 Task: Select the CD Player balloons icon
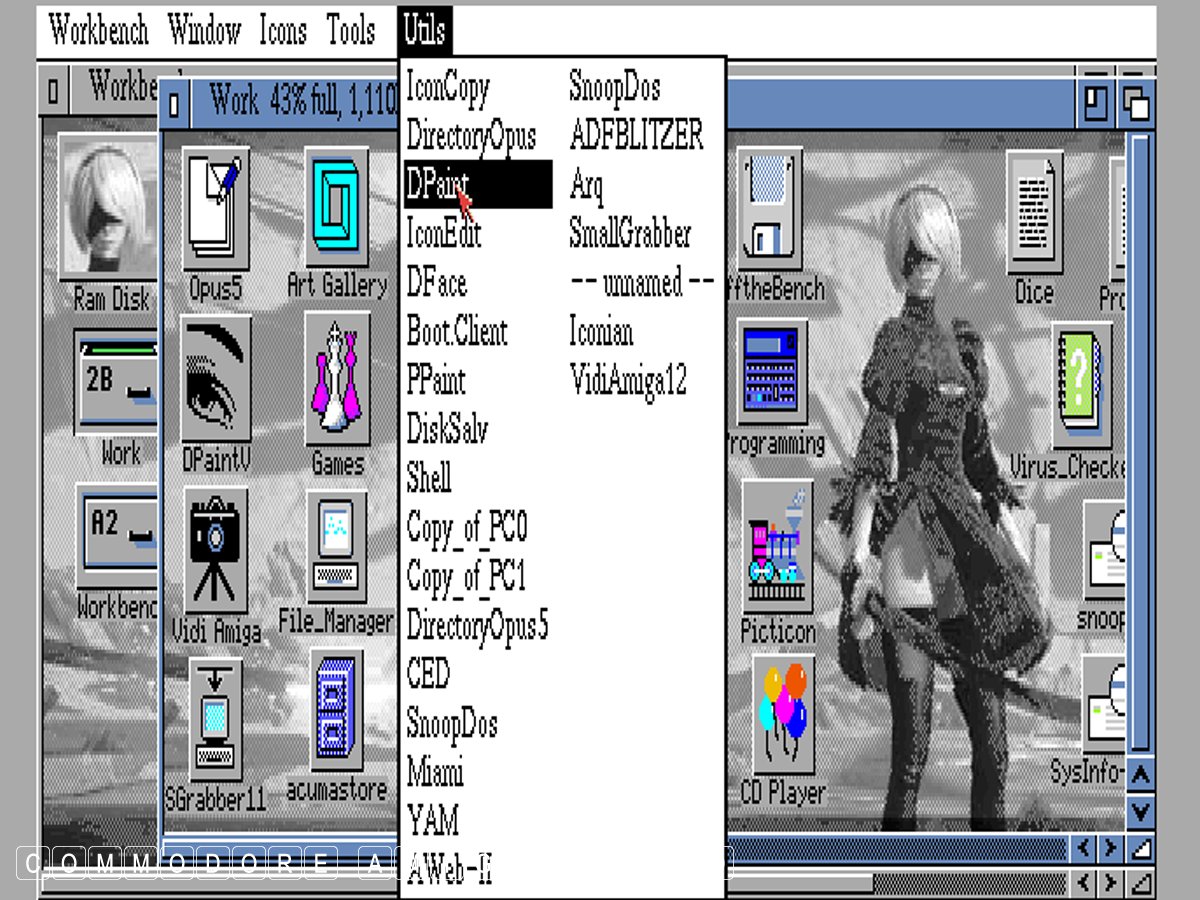tap(783, 716)
